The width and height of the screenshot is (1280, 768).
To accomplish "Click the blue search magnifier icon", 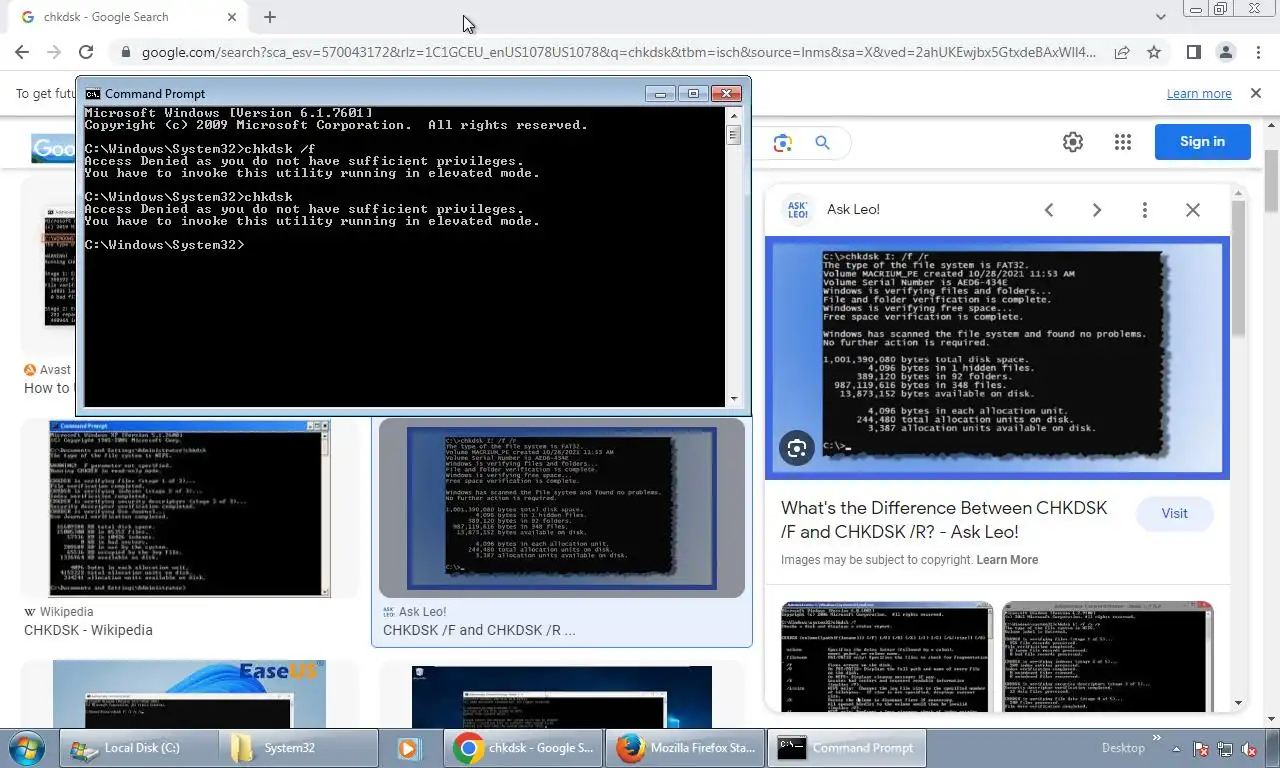I will pyautogui.click(x=822, y=143).
